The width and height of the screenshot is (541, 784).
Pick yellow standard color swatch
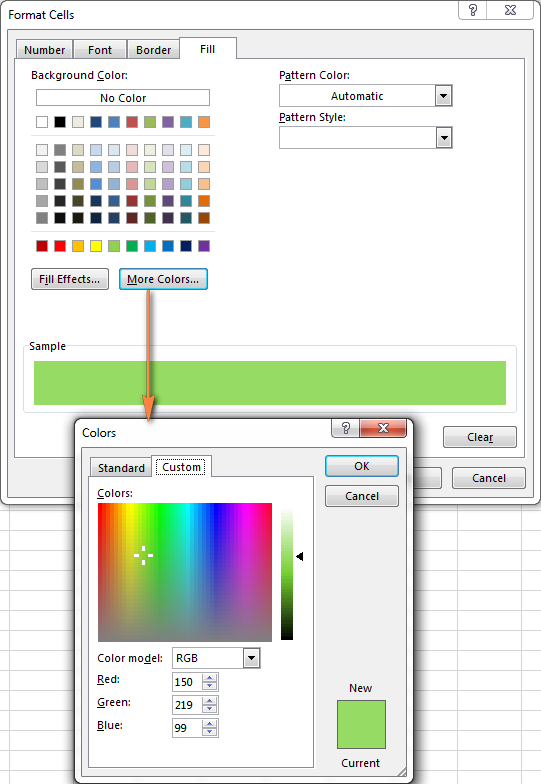96,246
